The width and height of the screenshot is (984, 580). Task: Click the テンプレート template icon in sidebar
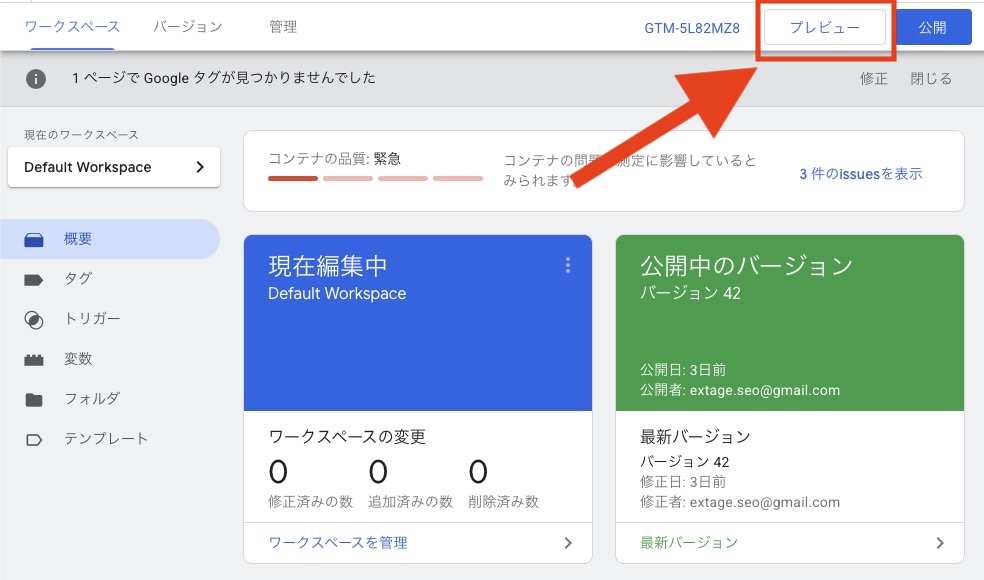34,440
